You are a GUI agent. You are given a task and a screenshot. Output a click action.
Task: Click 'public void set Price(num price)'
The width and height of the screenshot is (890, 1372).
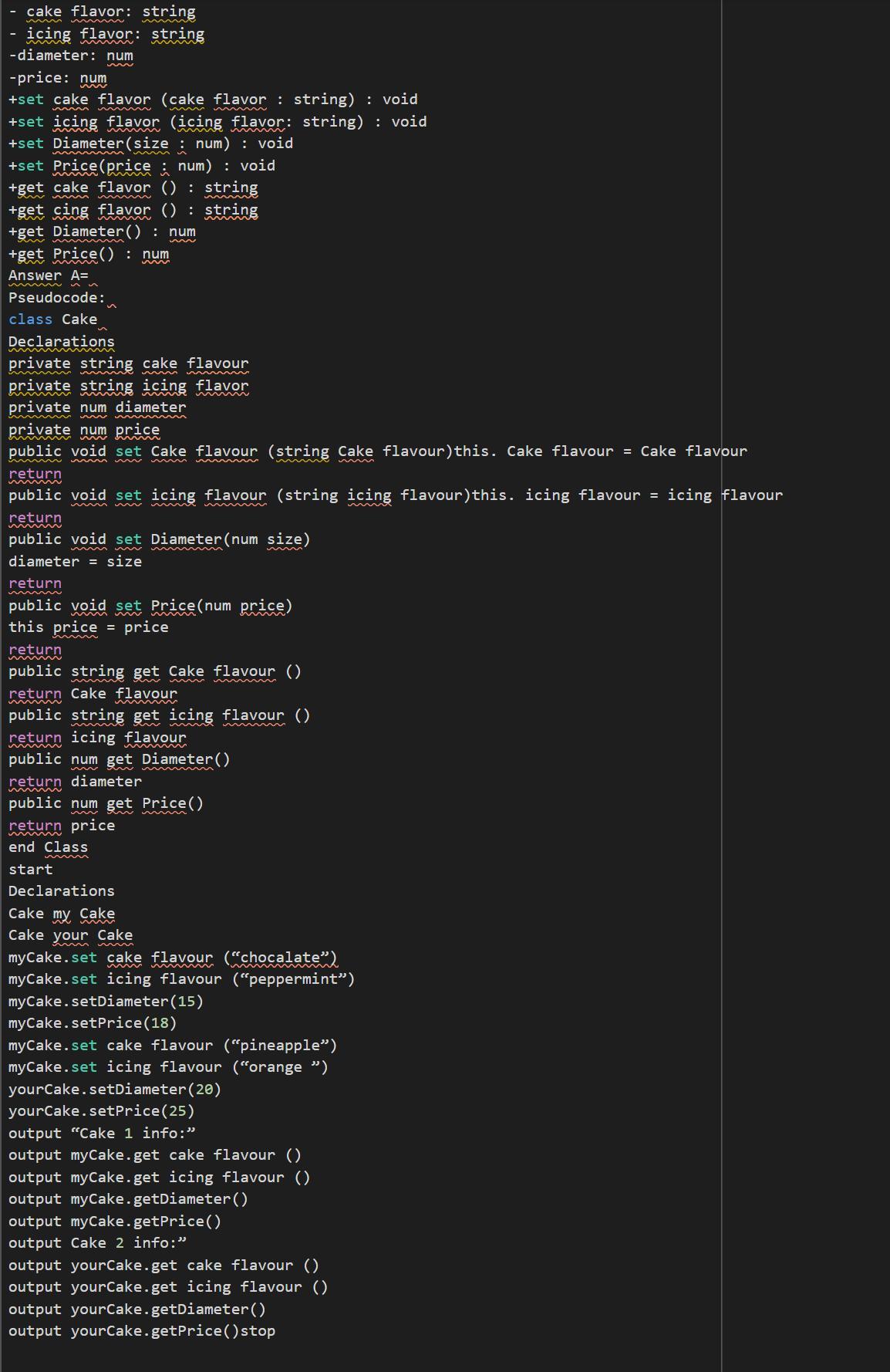pyautogui.click(x=150, y=606)
